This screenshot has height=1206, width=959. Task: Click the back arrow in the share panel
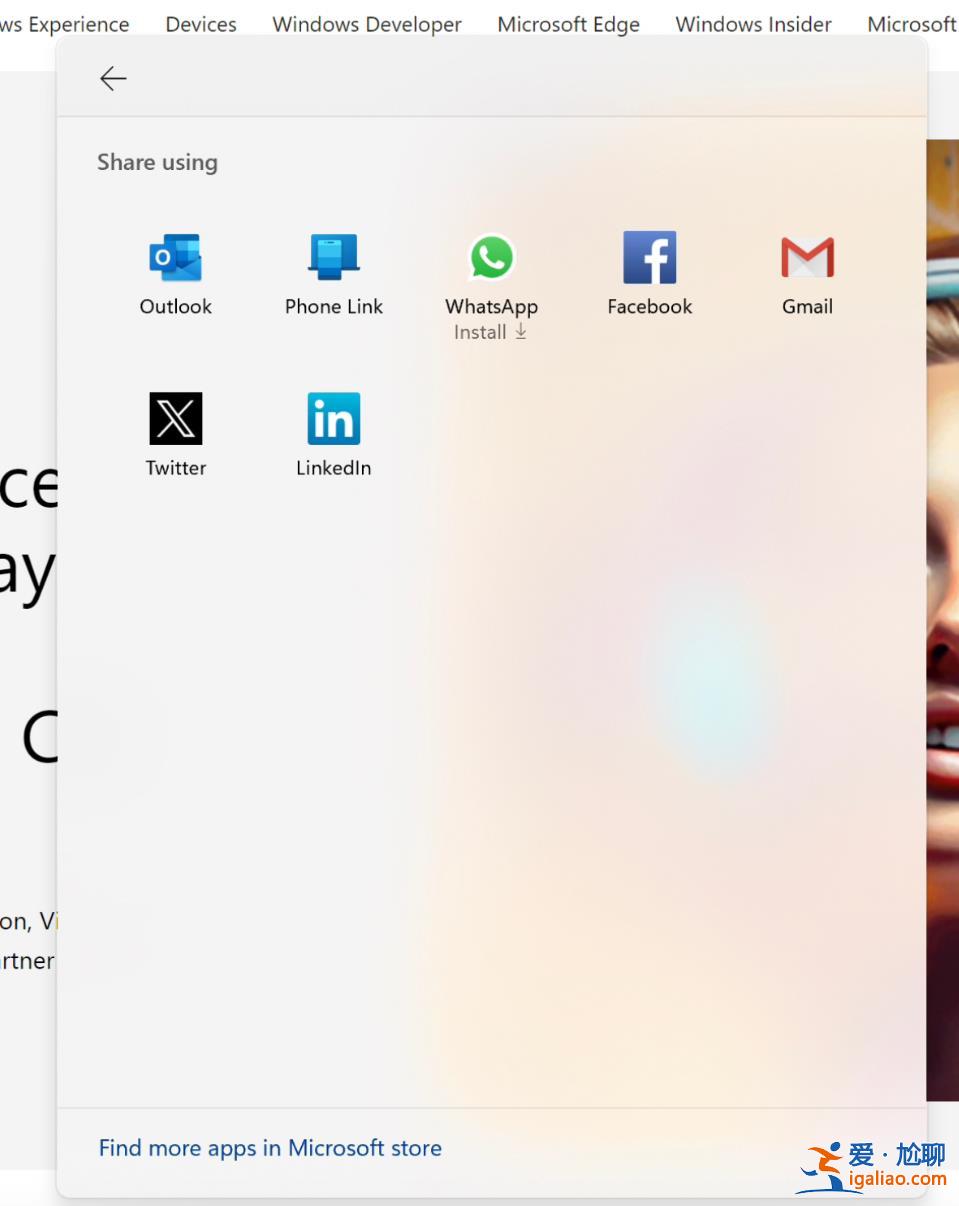click(x=112, y=78)
